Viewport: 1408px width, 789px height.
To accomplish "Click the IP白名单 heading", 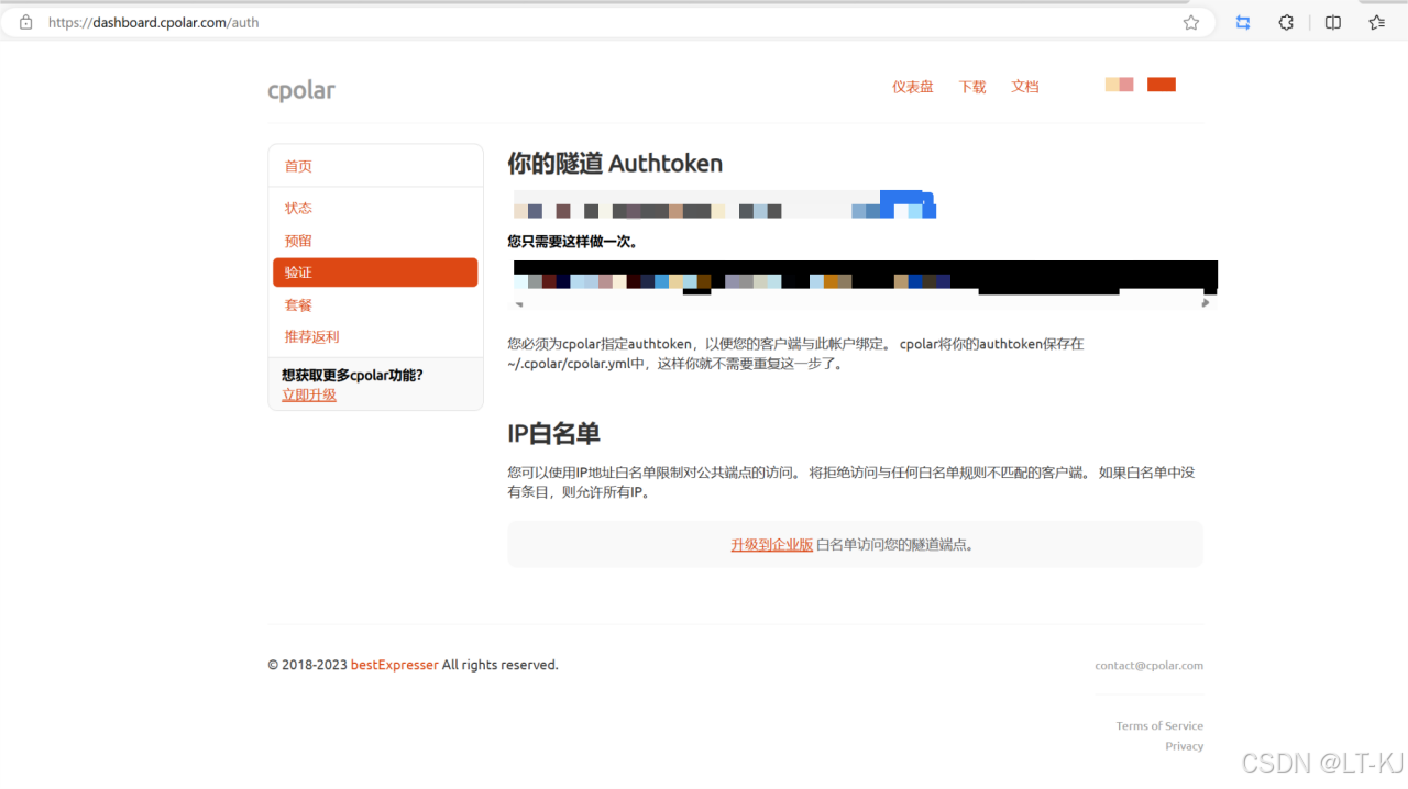I will point(554,433).
